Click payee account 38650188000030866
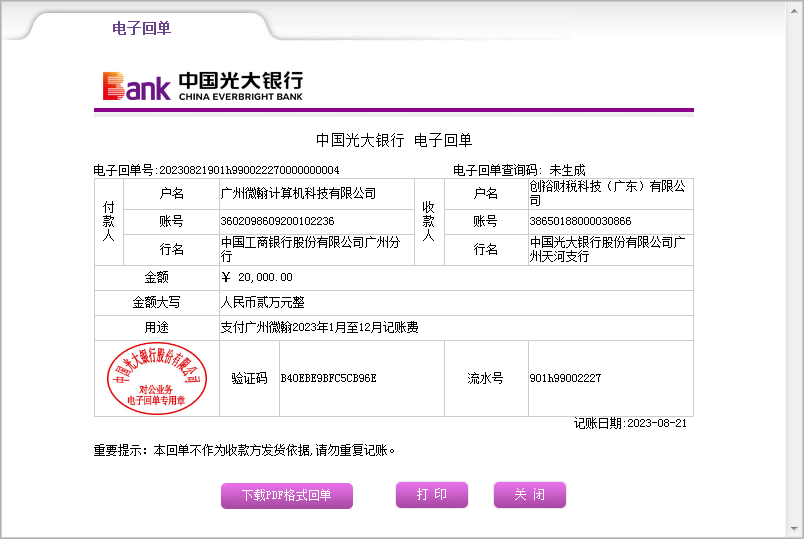This screenshot has width=804, height=539. 580,221
